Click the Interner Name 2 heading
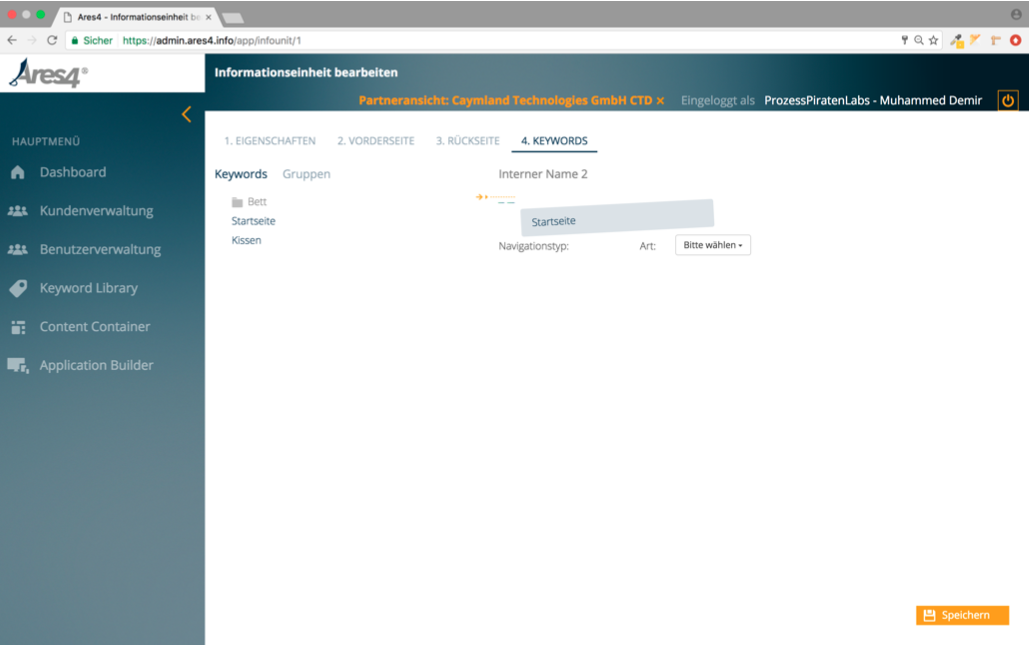This screenshot has width=1031, height=648. click(542, 174)
